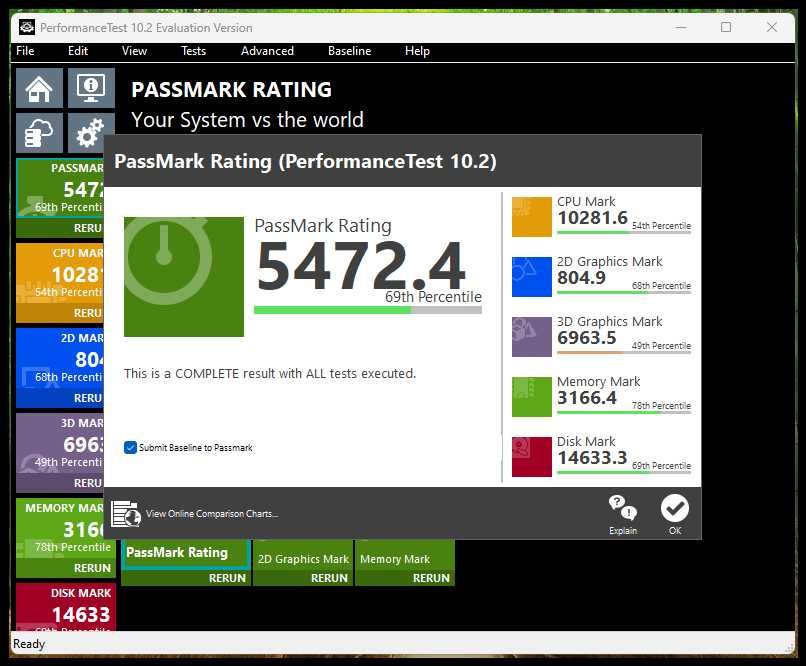The width and height of the screenshot is (806, 666).
Task: Click the purple 3D Graphics Mark icon
Action: coord(532,337)
